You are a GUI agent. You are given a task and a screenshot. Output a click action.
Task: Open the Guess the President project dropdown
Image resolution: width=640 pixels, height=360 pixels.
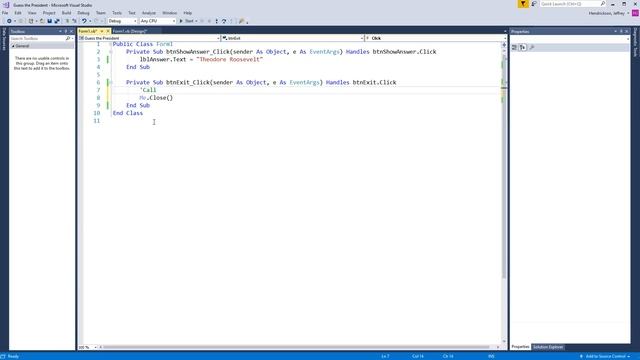click(x=149, y=38)
